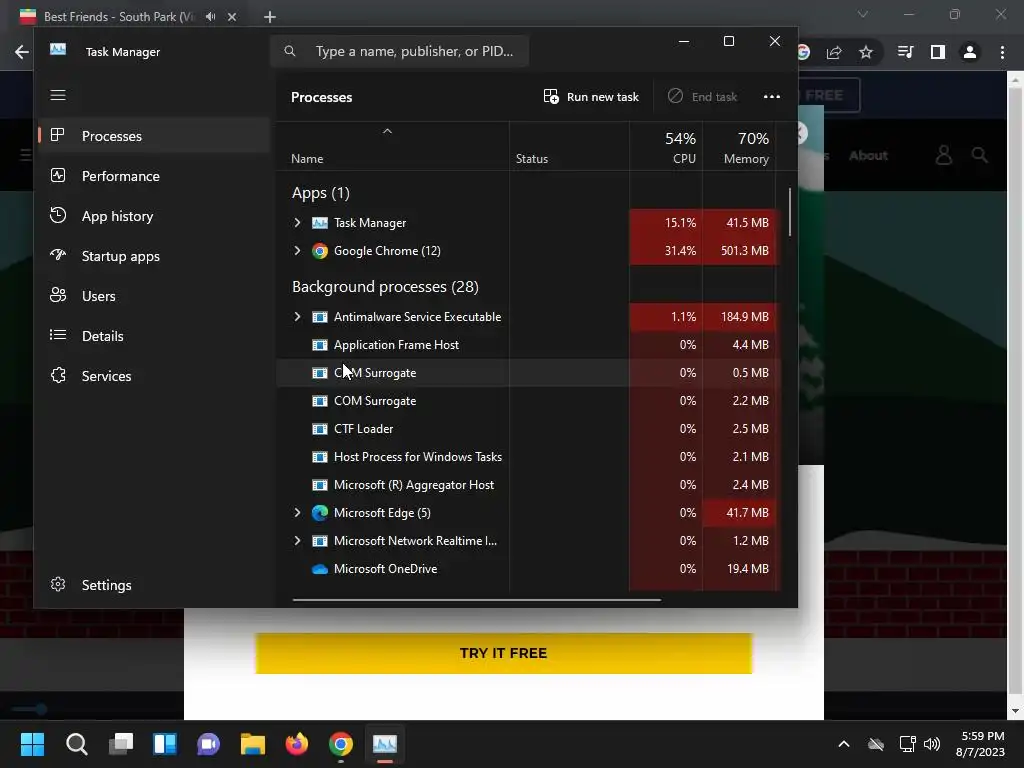Click the OneDrive tray icon
The width and height of the screenshot is (1024, 768).
tap(876, 744)
